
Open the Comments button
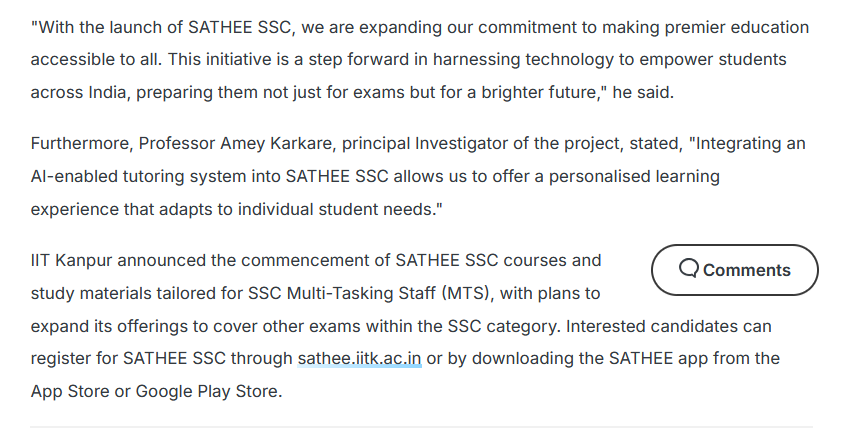click(x=734, y=270)
